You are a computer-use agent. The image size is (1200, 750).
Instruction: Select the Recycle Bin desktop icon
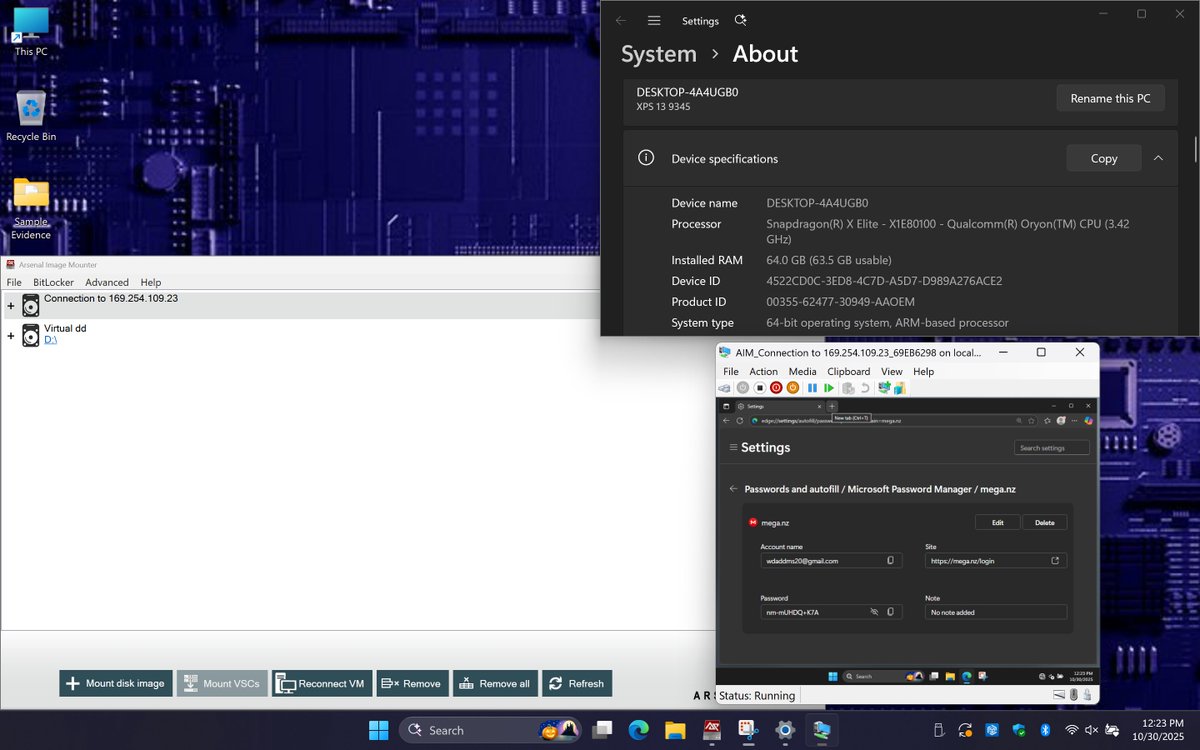point(31,116)
